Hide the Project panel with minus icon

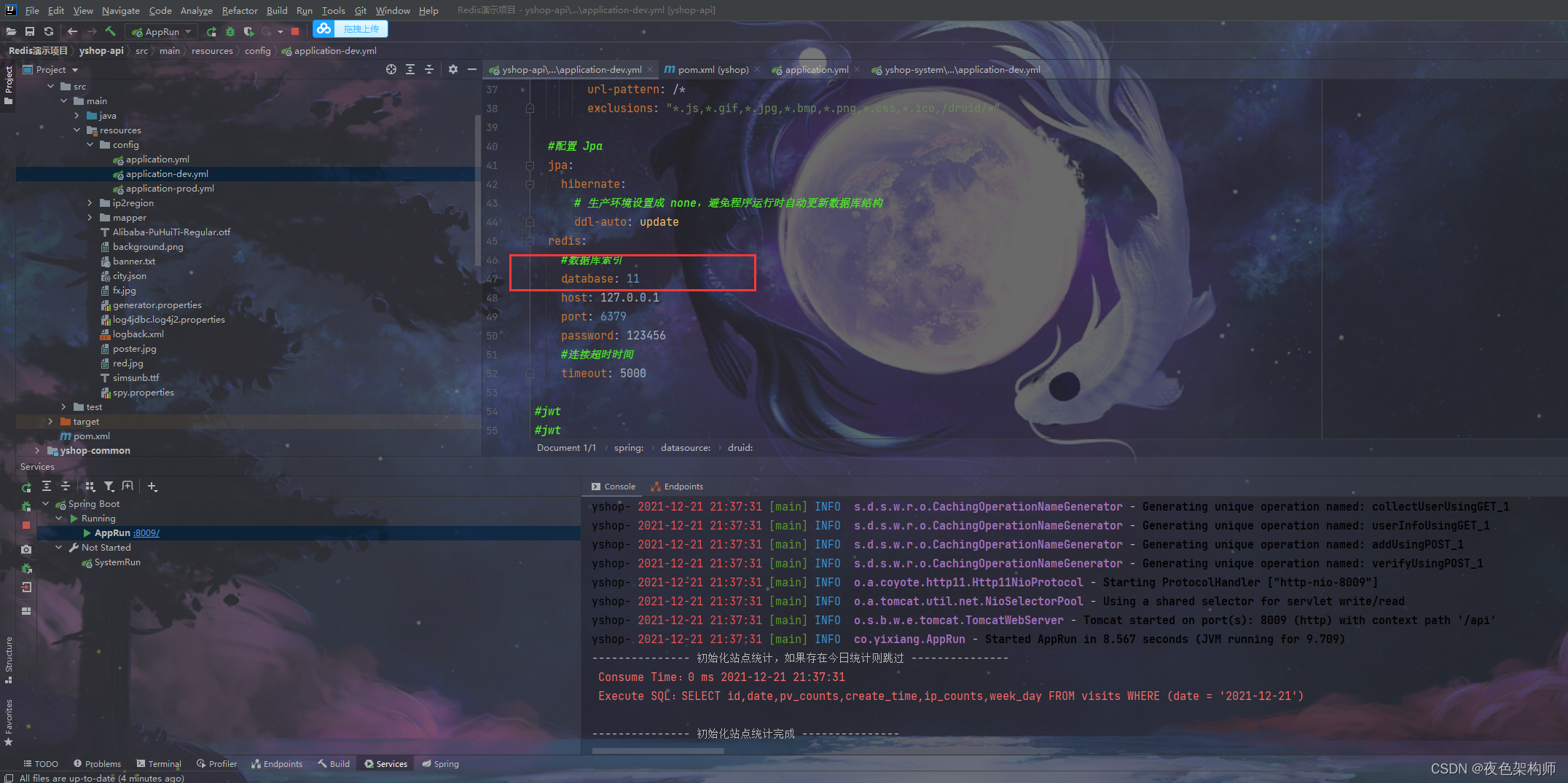pos(472,69)
